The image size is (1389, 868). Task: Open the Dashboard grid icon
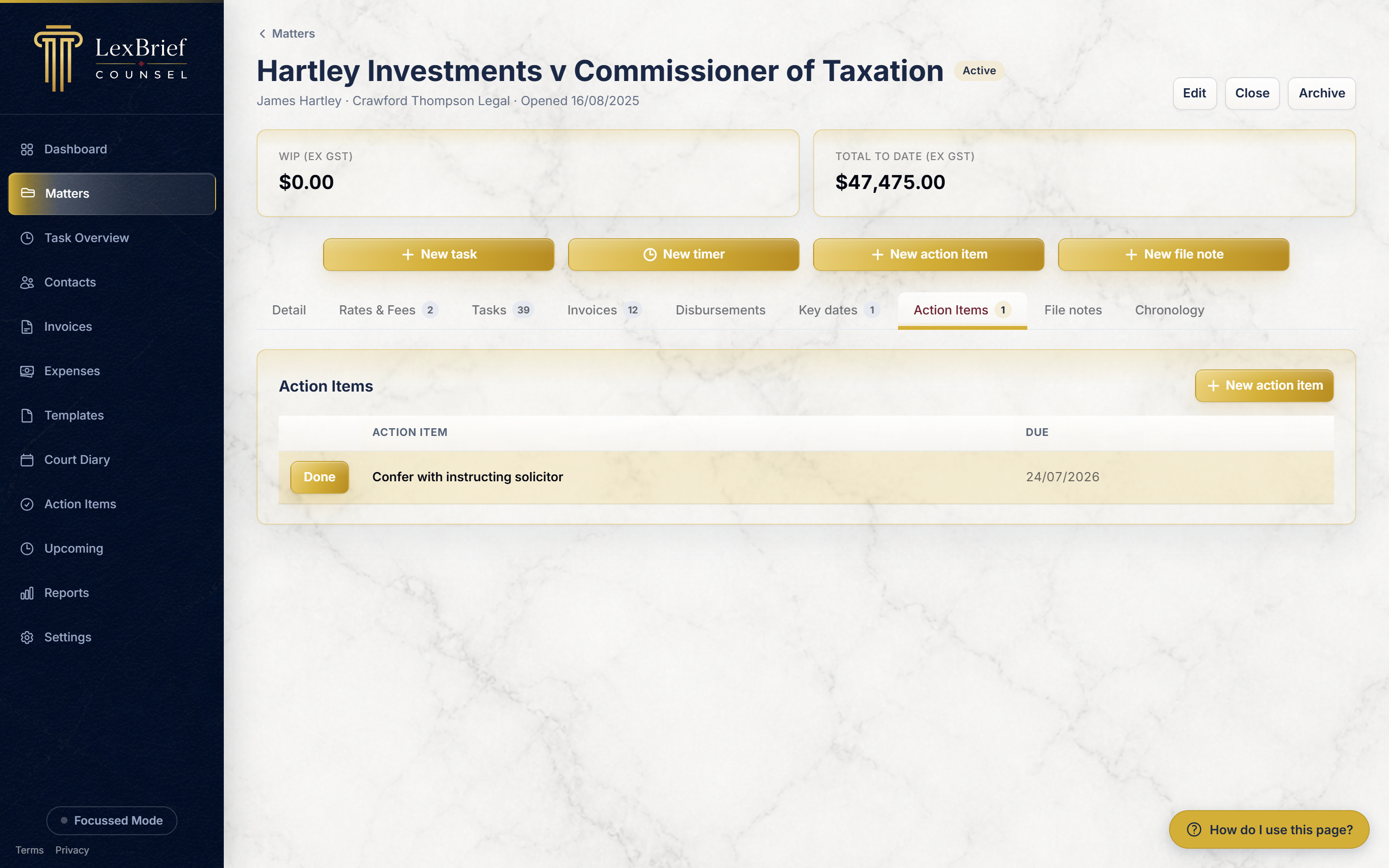pos(27,149)
